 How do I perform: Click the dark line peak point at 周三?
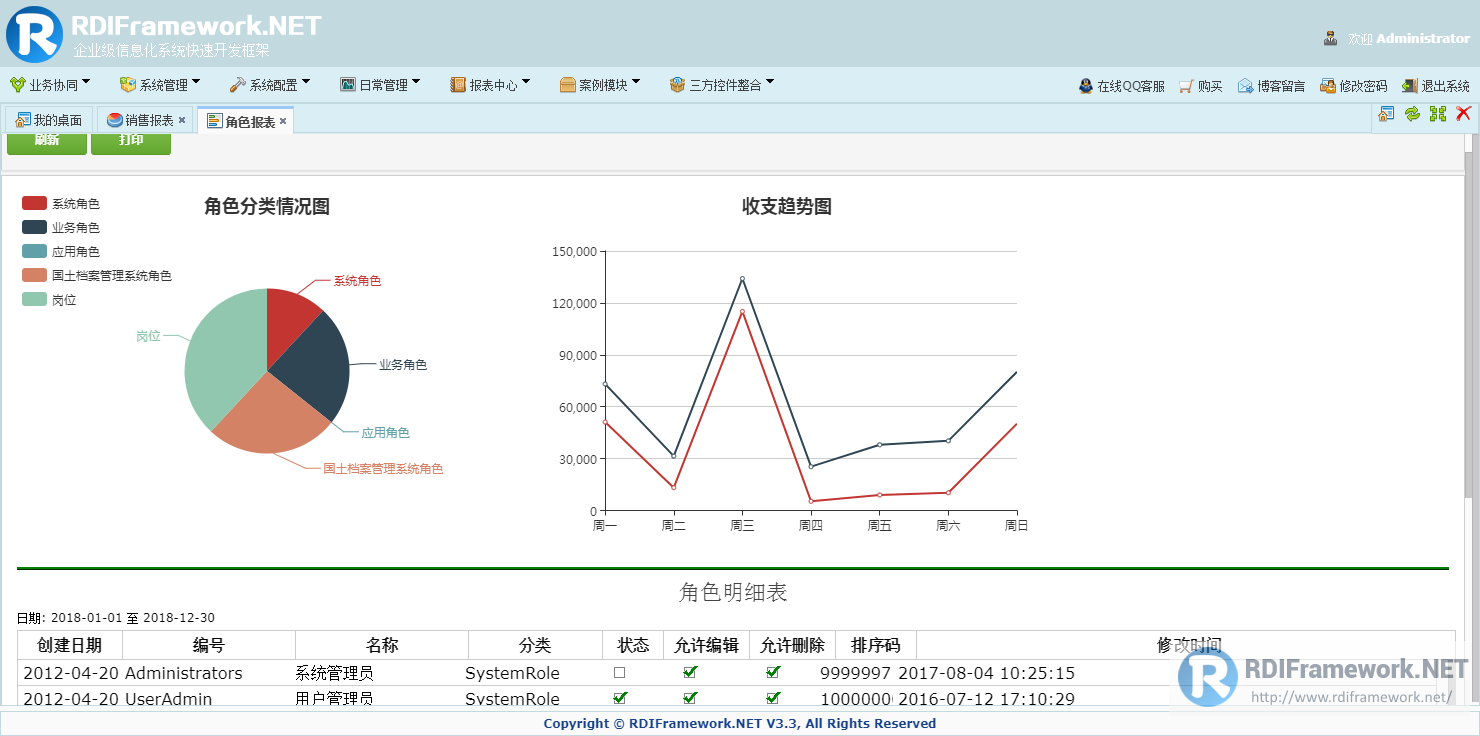point(742,279)
